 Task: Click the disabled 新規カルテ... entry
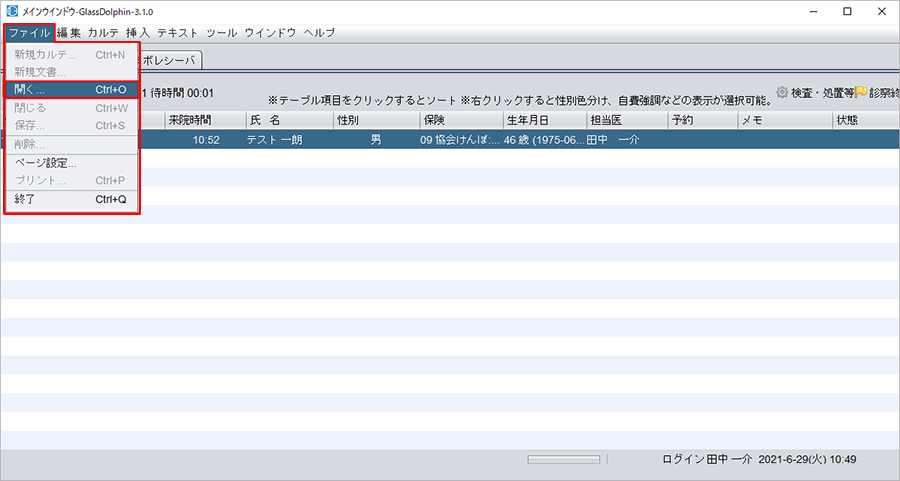click(x=72, y=55)
